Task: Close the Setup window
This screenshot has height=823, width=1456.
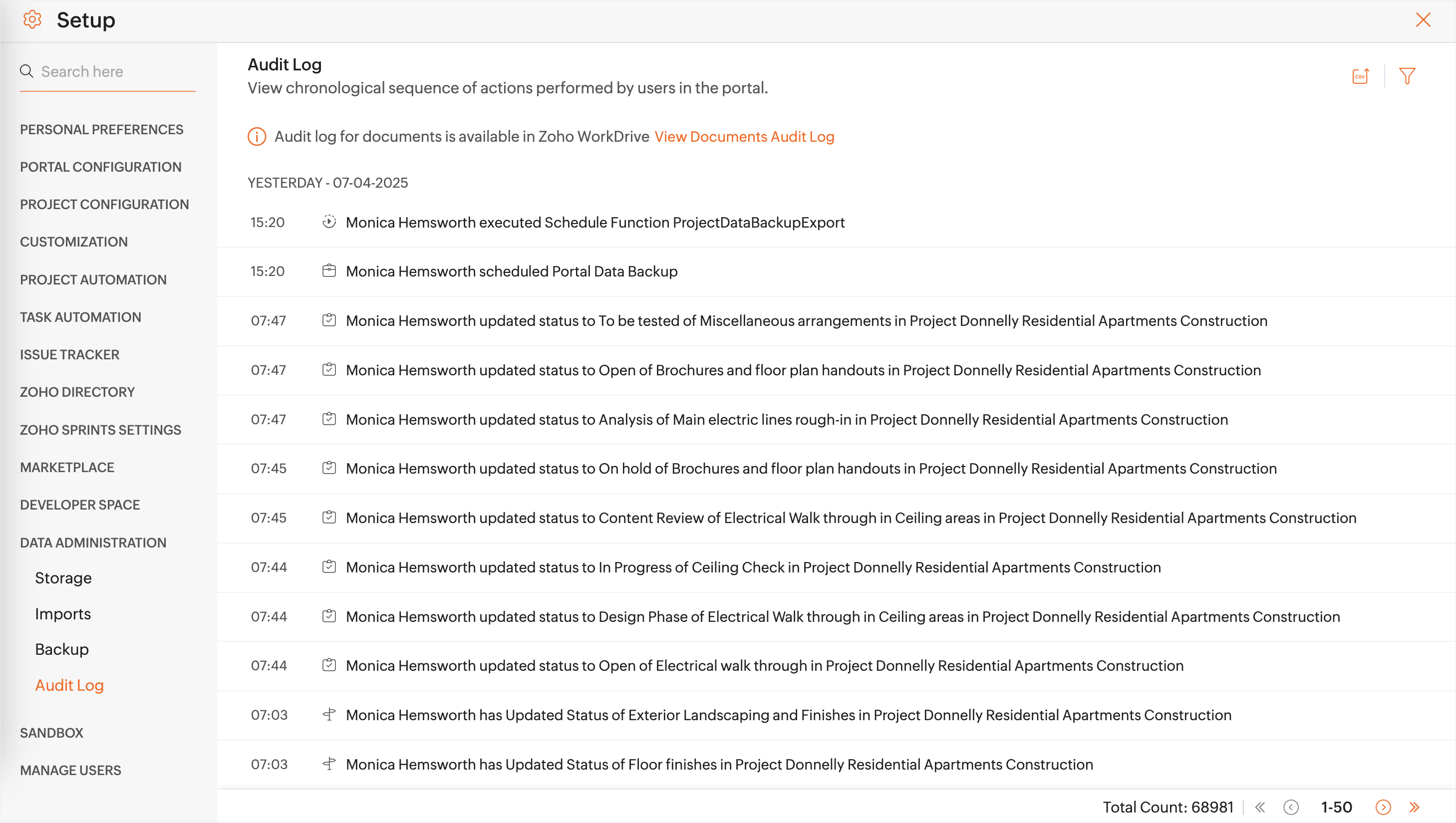Action: click(x=1423, y=20)
